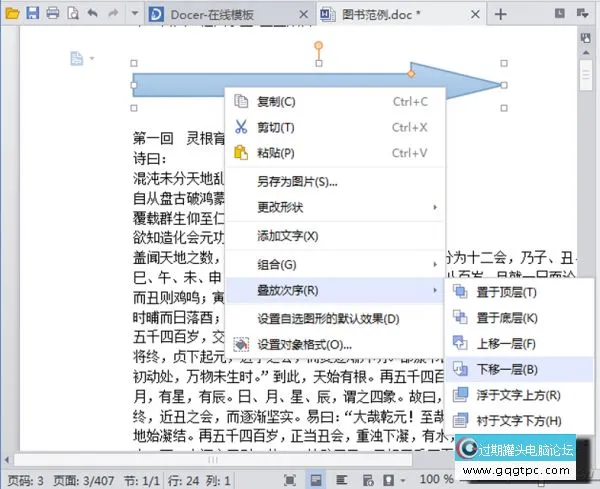Click the Undo arrow

point(93,13)
